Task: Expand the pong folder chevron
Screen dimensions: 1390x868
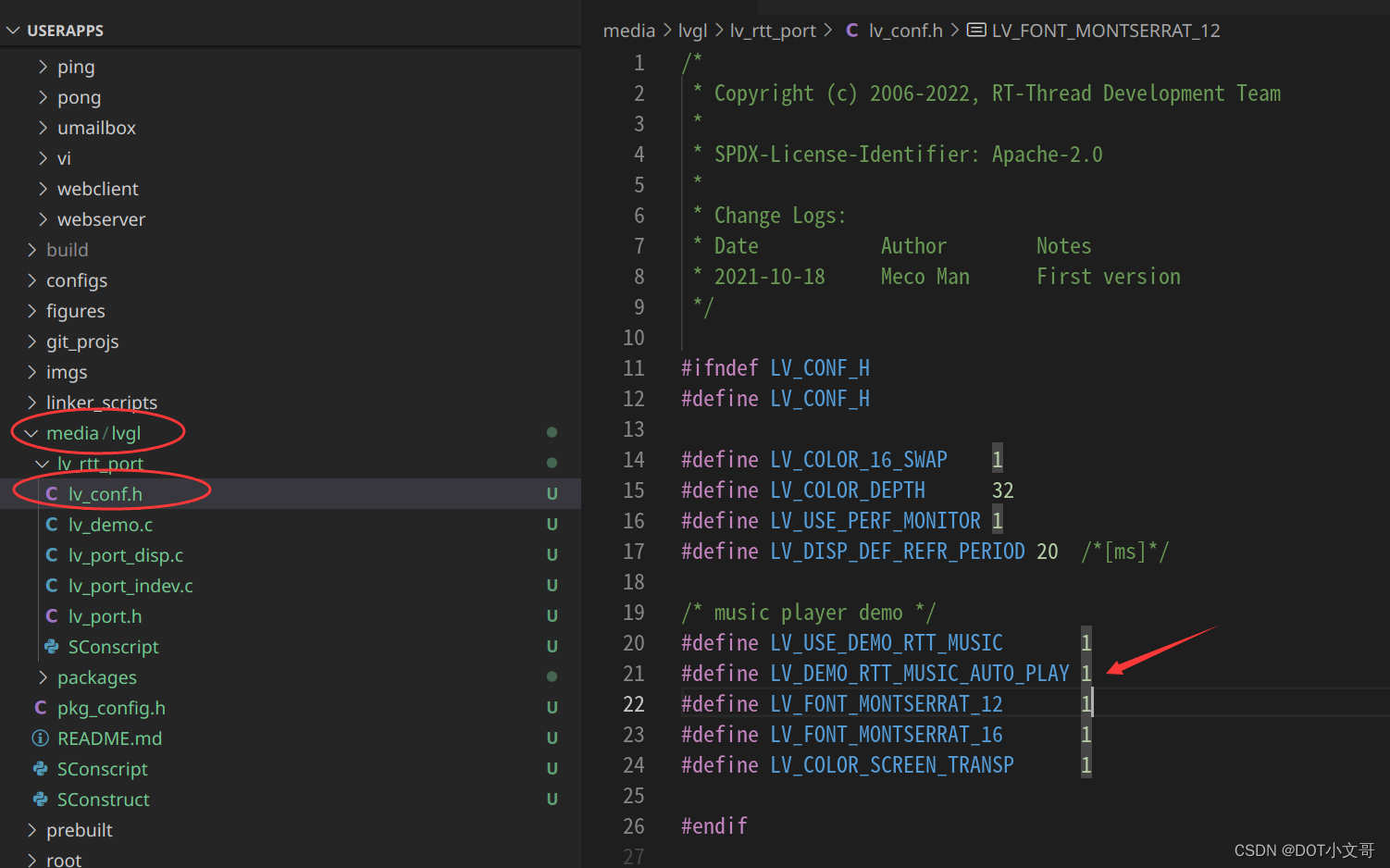Action: [43, 97]
